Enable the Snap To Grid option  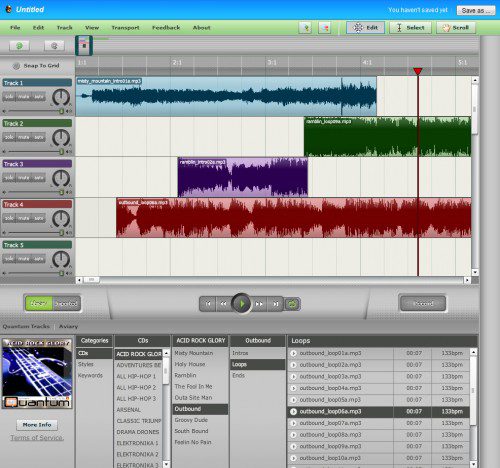pos(16,66)
